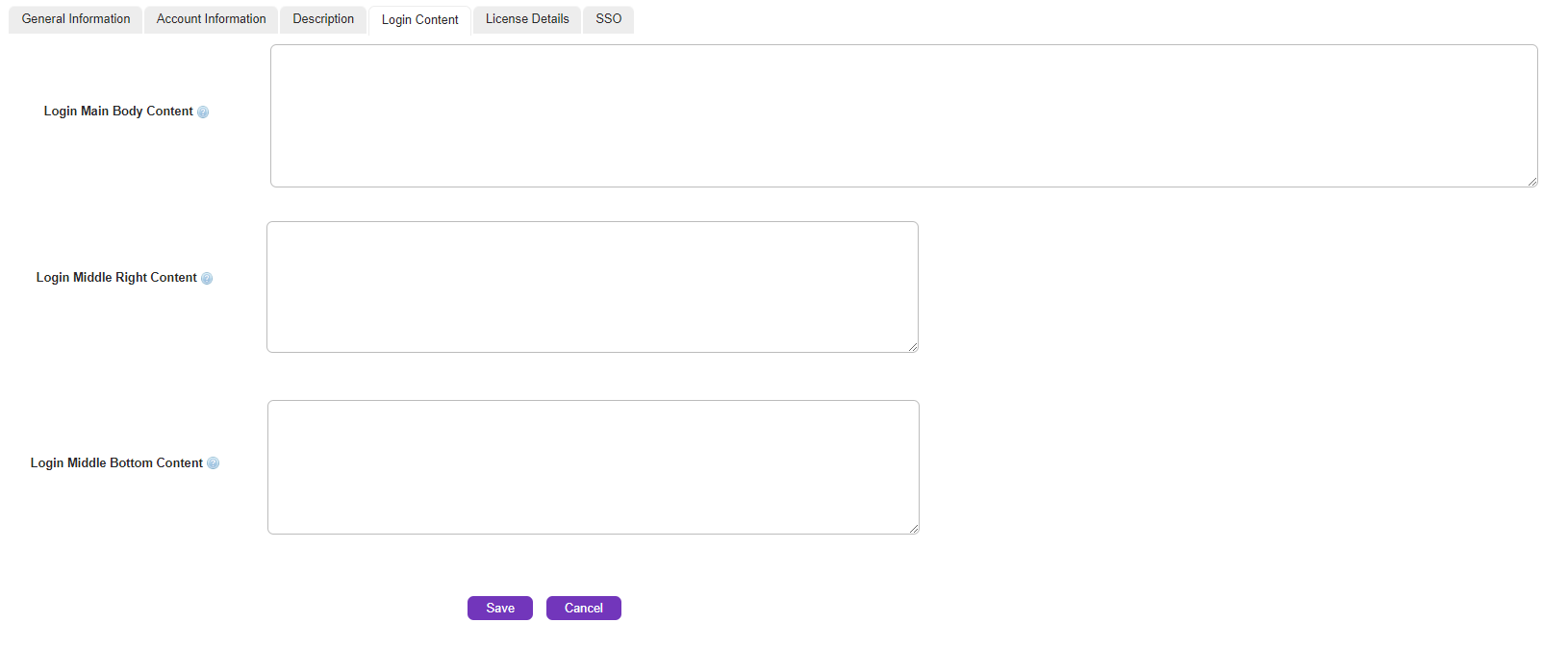Open the General Information tab
Screen dimensions: 1568x648
tap(76, 19)
